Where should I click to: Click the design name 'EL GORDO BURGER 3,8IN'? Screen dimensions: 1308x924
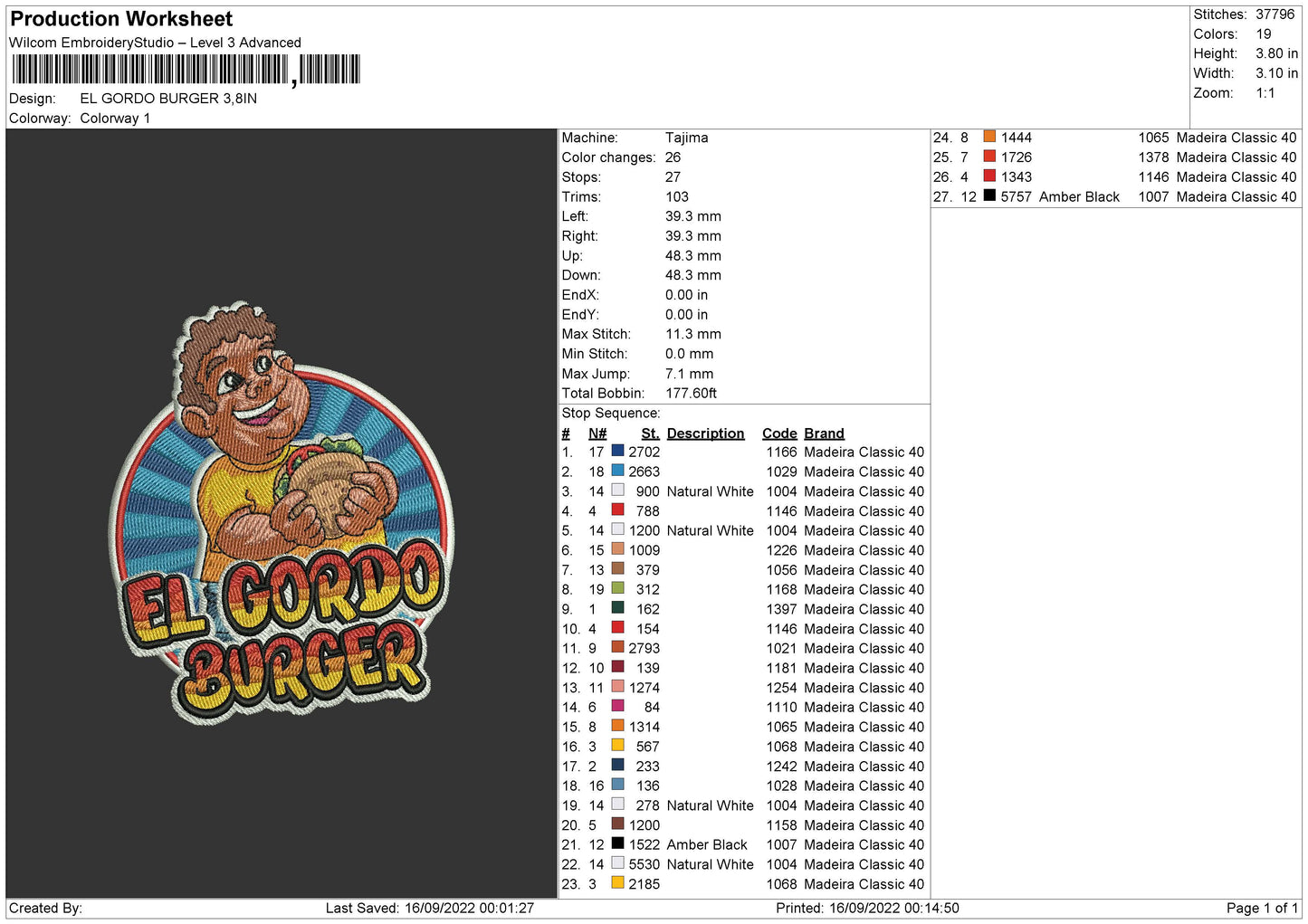(168, 99)
